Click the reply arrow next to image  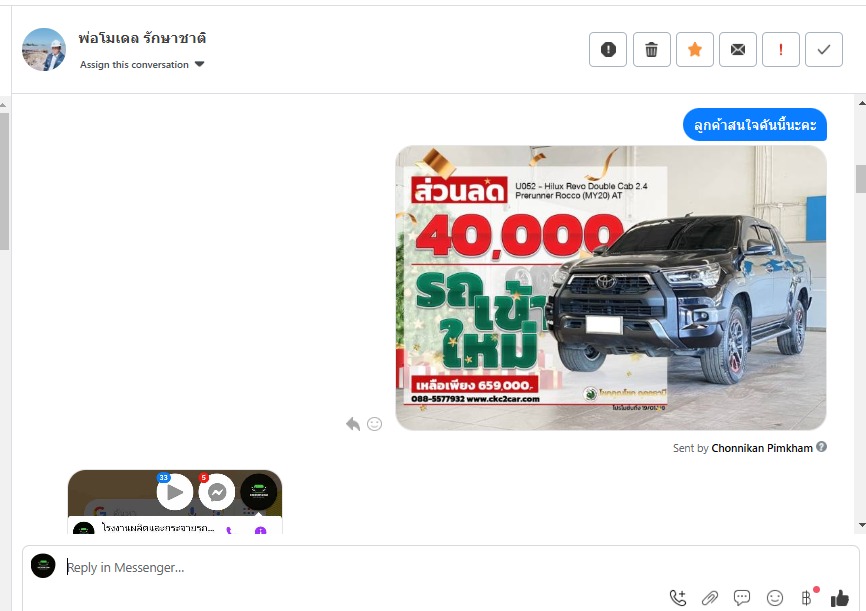(353, 424)
